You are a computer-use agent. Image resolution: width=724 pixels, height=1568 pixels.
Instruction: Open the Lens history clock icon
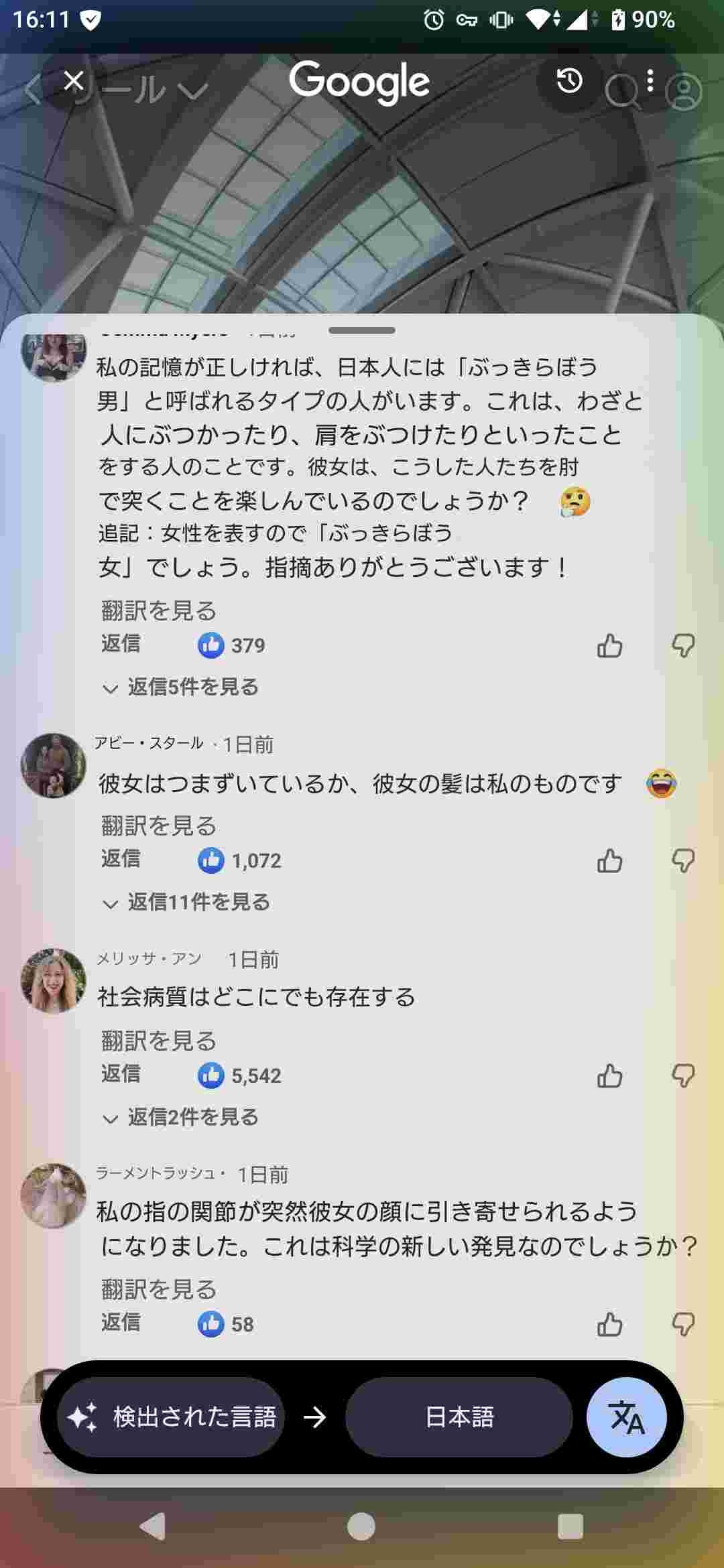coord(569,82)
